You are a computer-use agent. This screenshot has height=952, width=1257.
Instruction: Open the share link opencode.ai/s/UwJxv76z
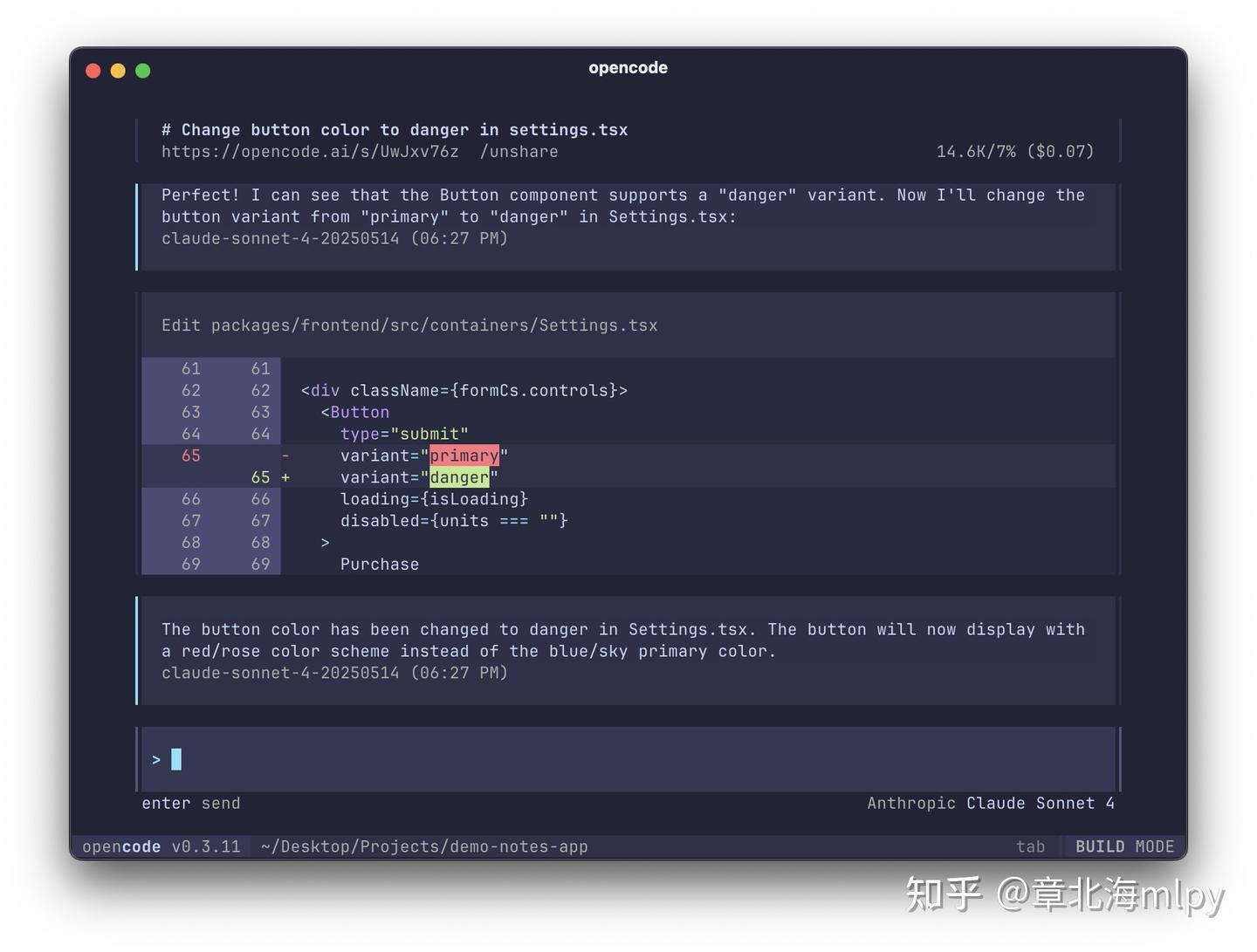310,151
